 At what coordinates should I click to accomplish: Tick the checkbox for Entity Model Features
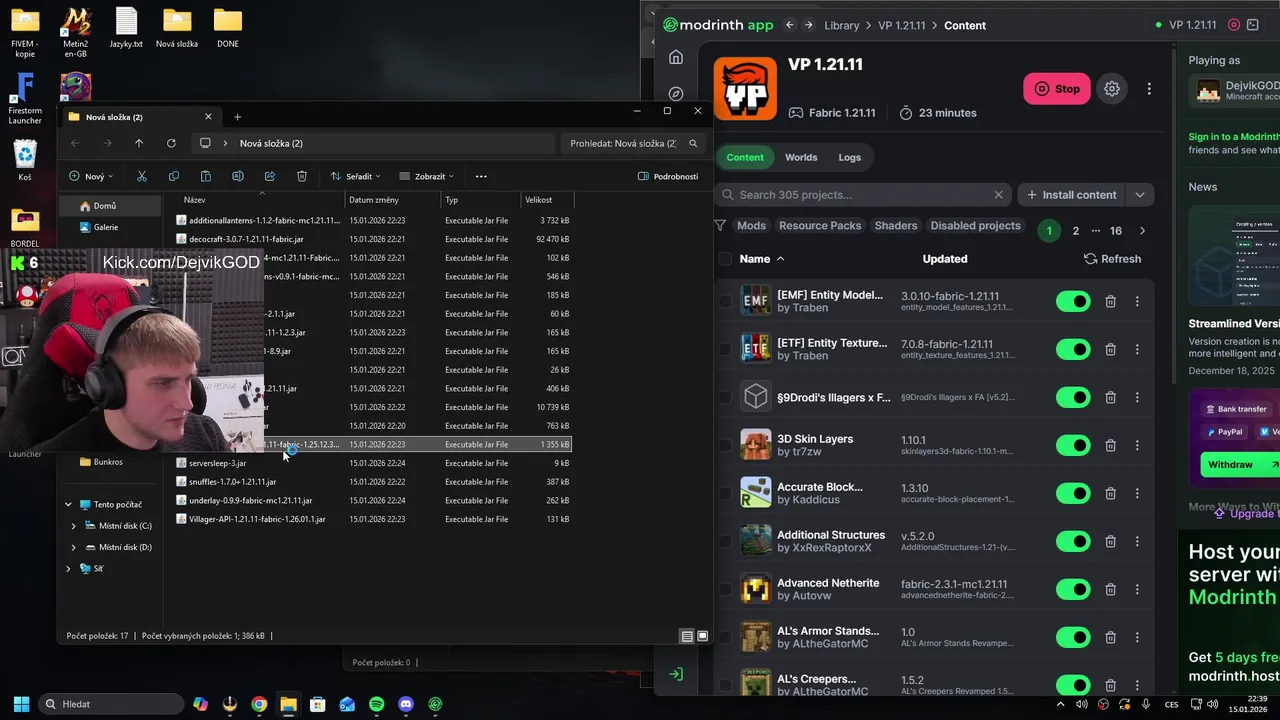point(725,301)
